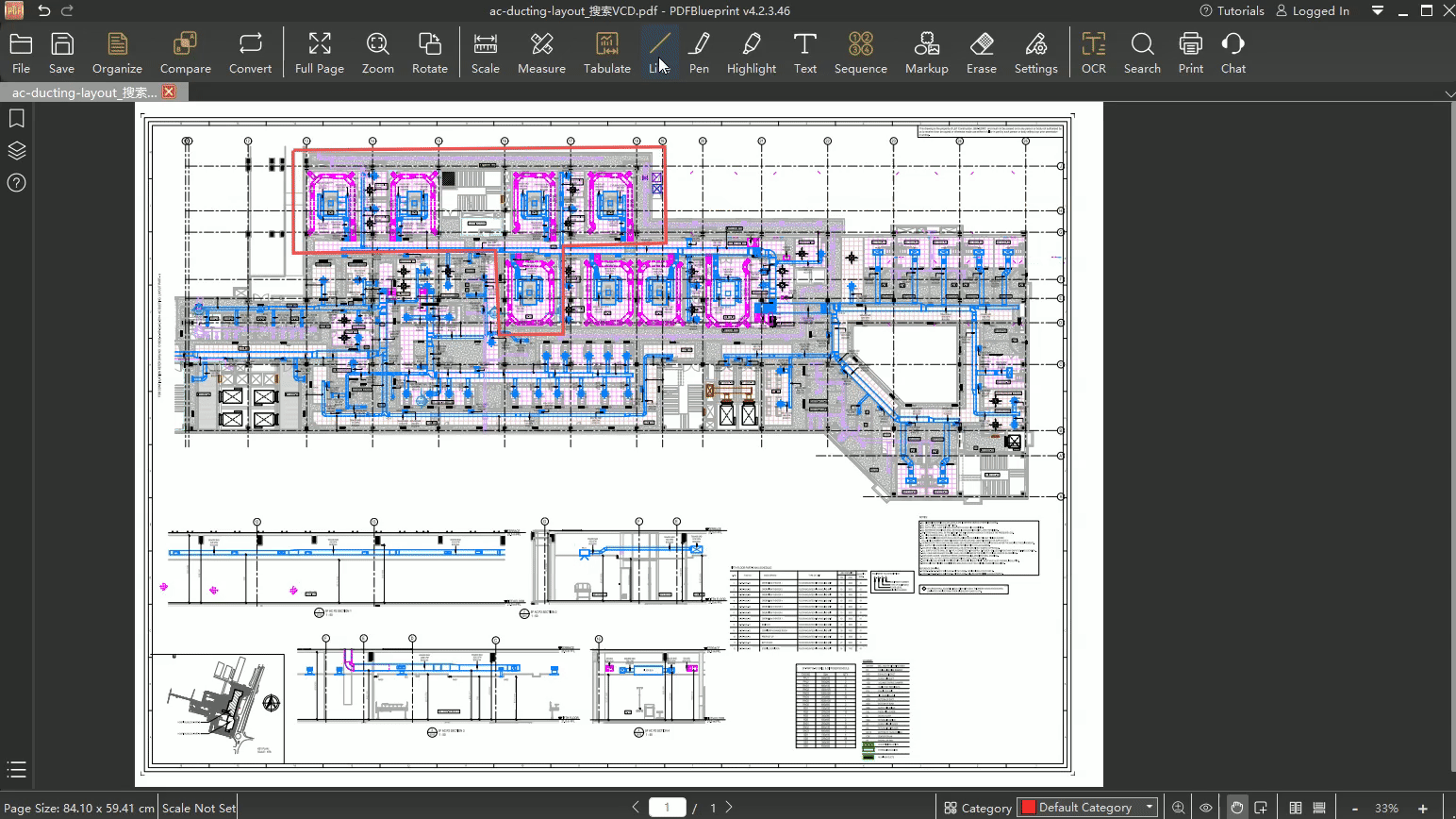Open the Default Category dropdown

tap(1087, 808)
